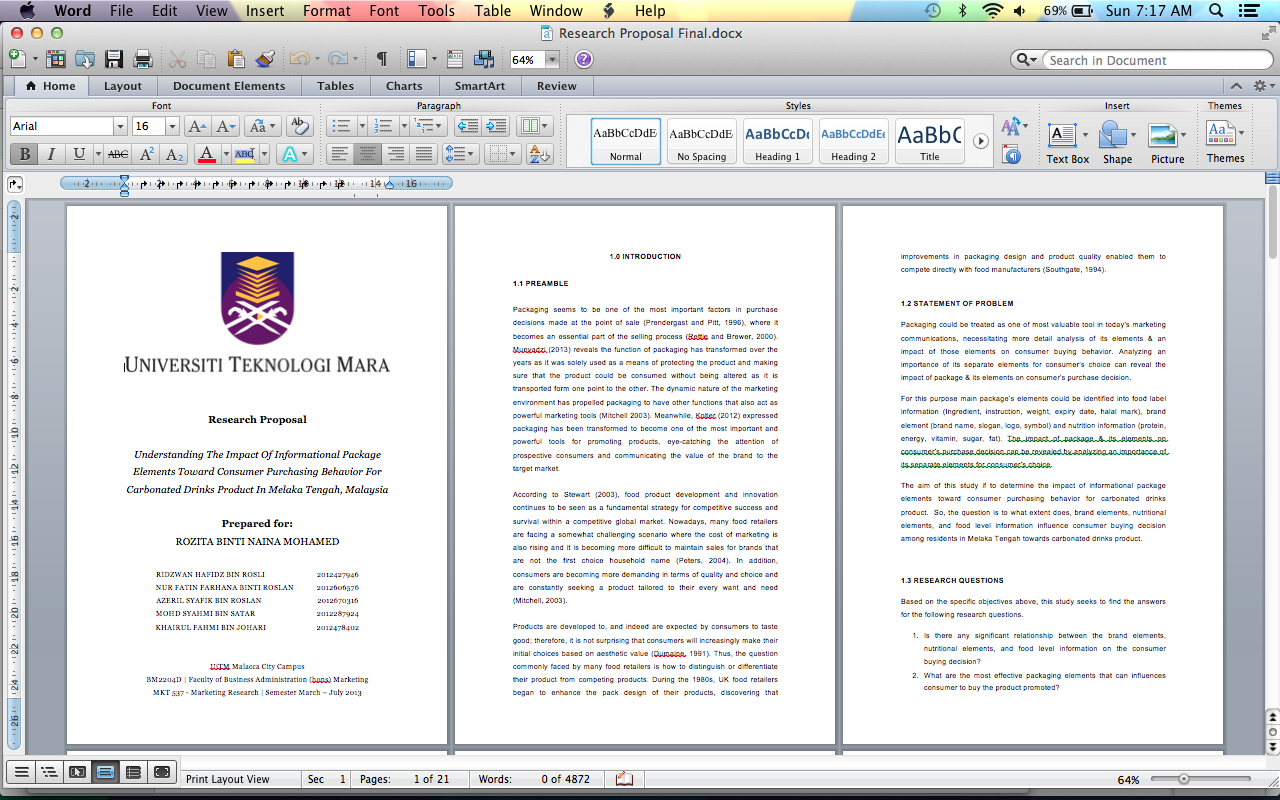Viewport: 1280px width, 800px height.
Task: Apply text effects with the glowing A icon
Action: click(x=291, y=154)
